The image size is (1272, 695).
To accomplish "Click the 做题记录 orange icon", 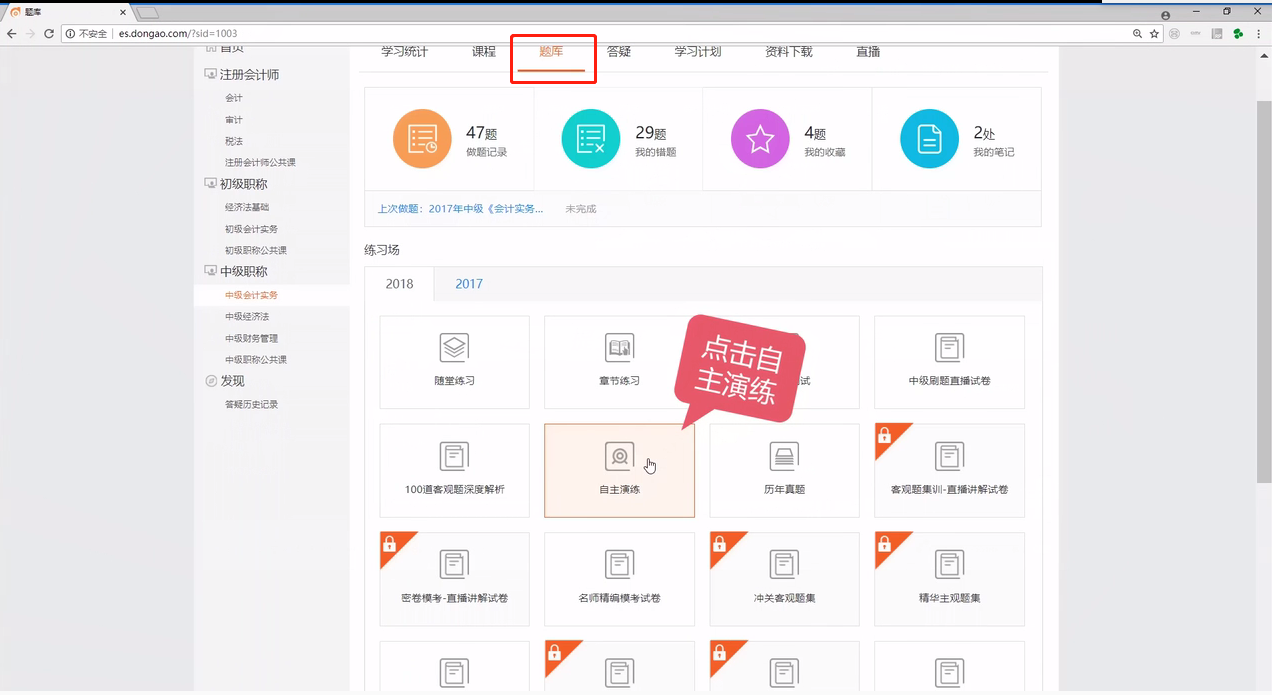I will coord(422,139).
